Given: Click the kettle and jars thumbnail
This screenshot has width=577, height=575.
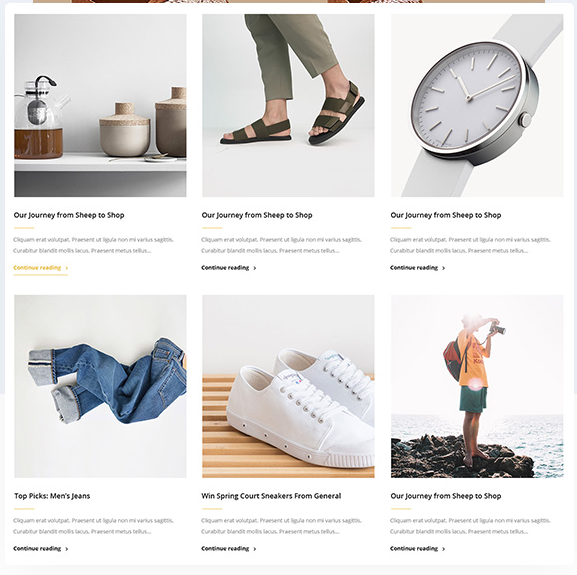Looking at the screenshot, I should tap(100, 105).
